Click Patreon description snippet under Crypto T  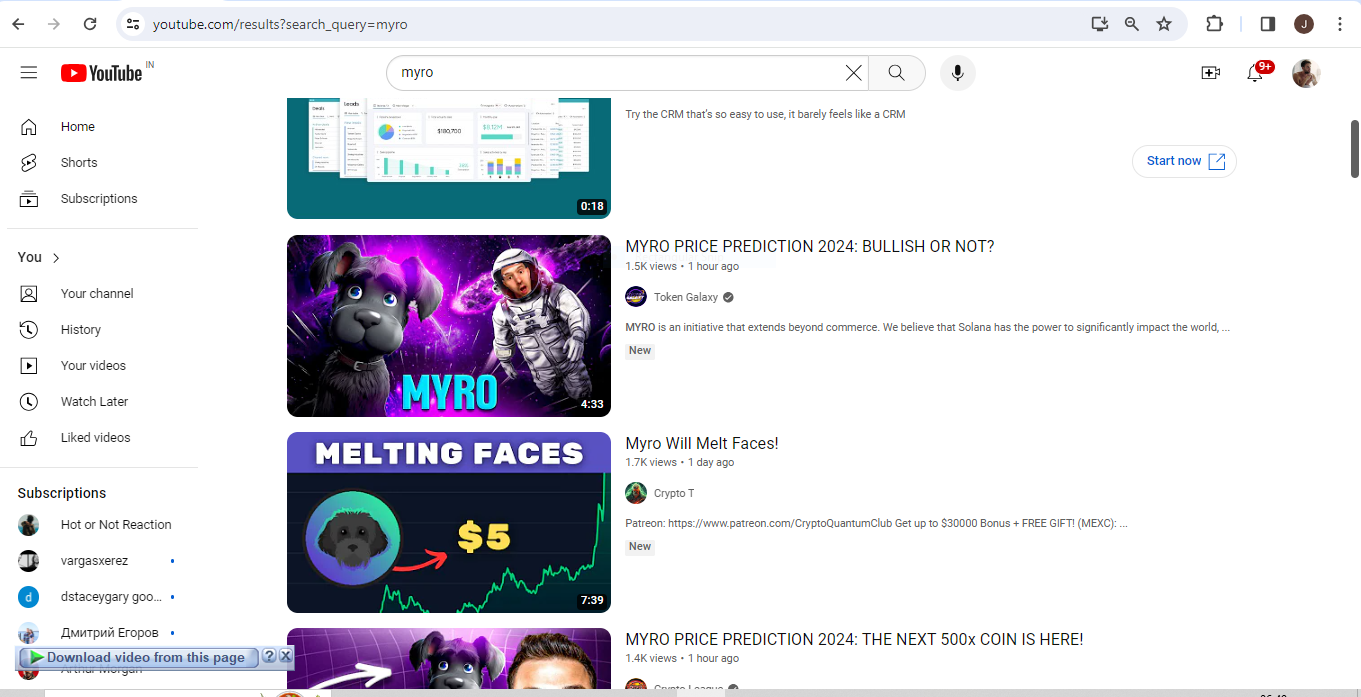pos(876,523)
